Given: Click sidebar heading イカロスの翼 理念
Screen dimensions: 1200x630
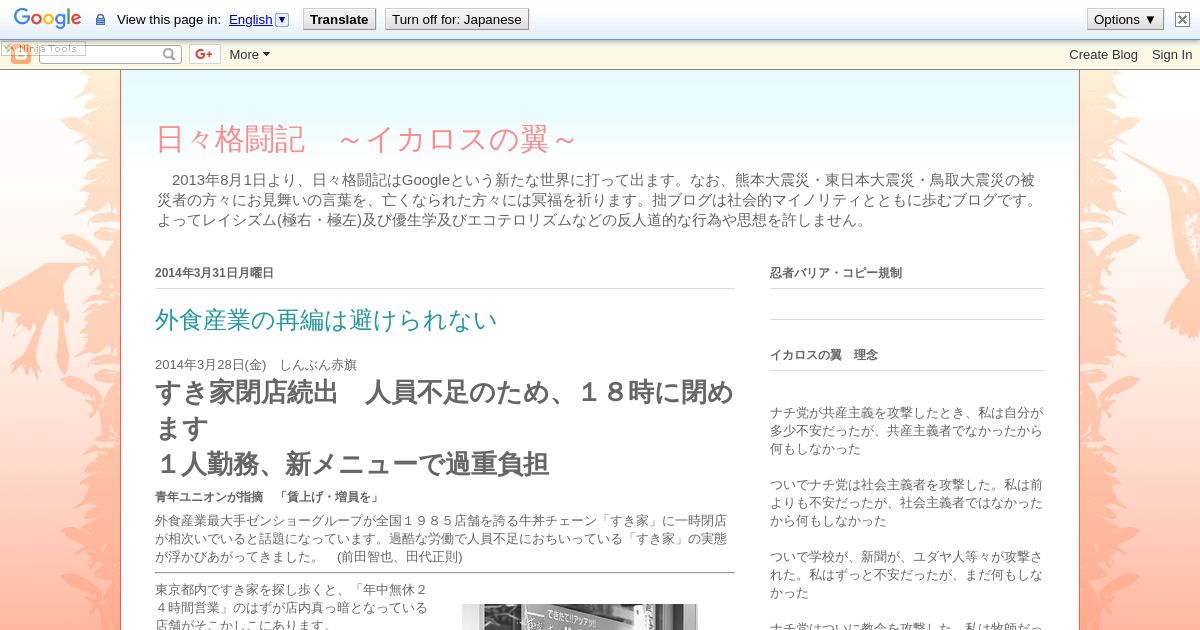Looking at the screenshot, I should 824,355.
